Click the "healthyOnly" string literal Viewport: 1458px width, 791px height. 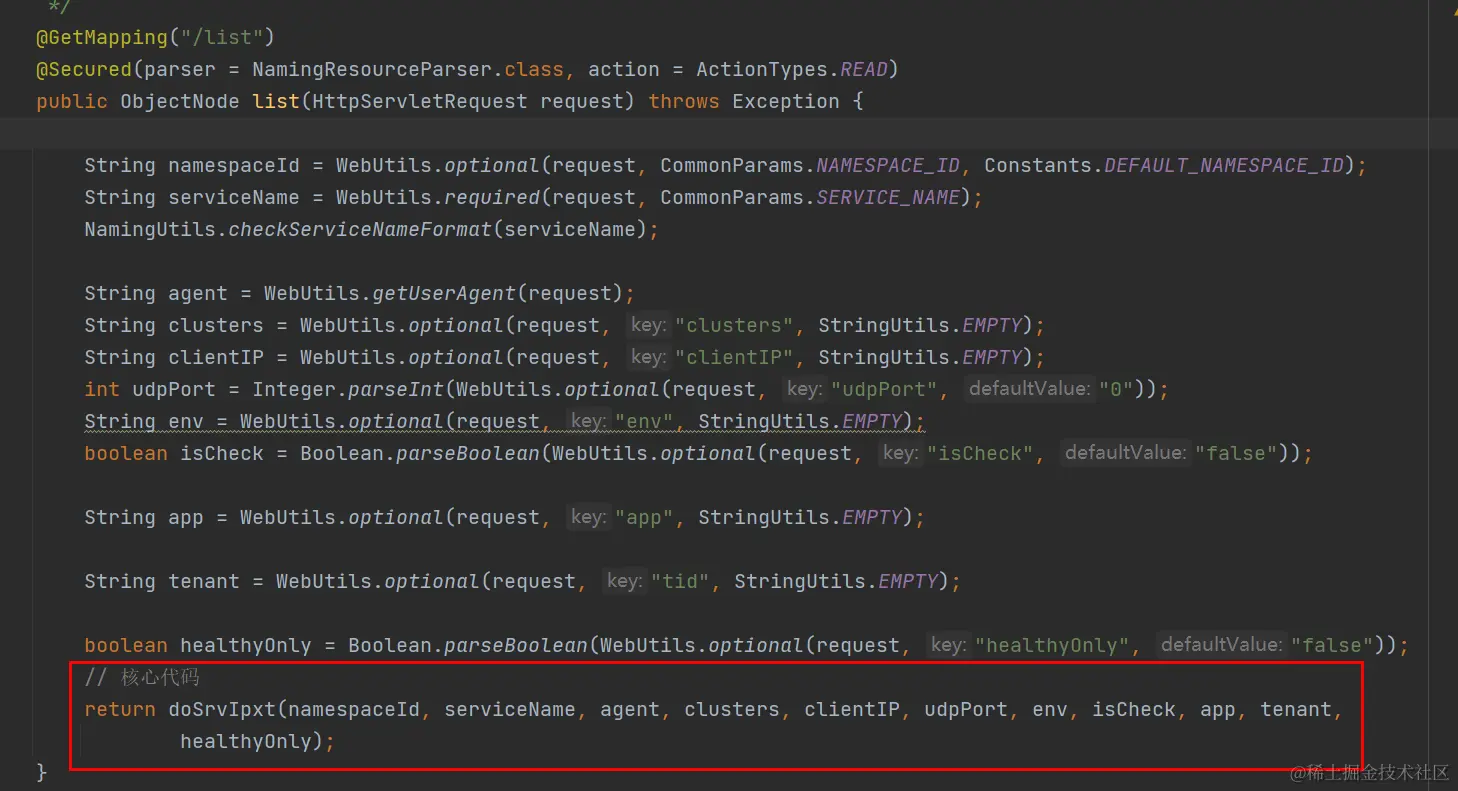pos(1053,645)
